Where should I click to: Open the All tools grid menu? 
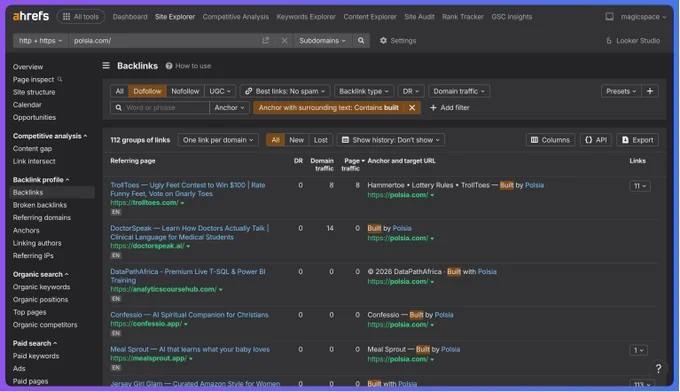pyautogui.click(x=81, y=16)
